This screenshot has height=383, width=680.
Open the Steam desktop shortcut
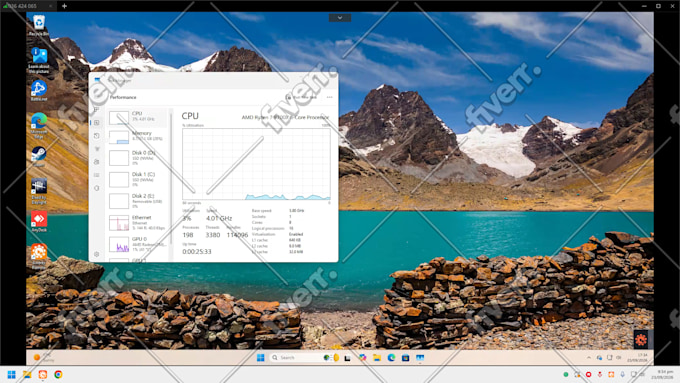click(x=39, y=156)
